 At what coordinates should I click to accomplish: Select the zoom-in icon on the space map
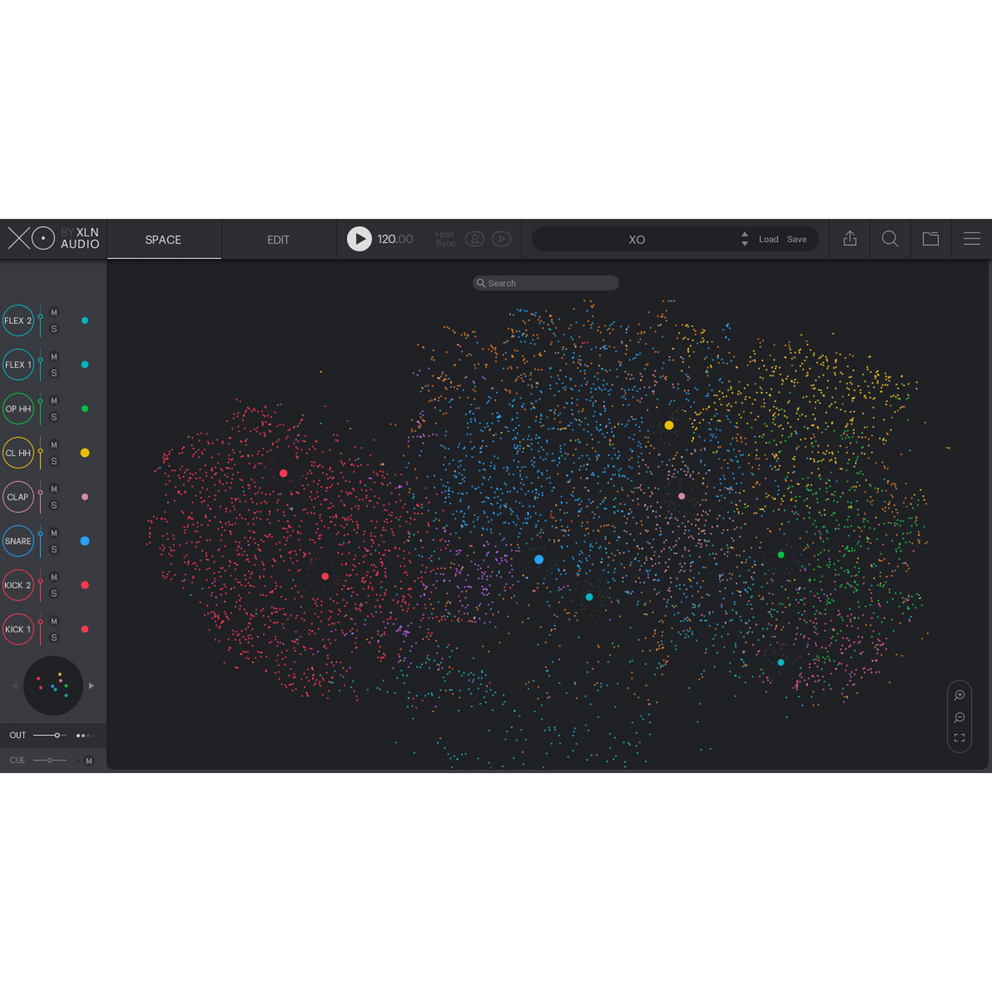pos(959,694)
